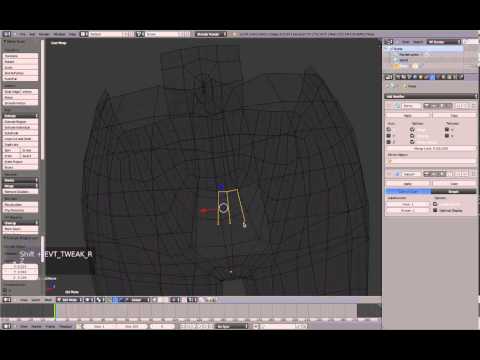Toggle the Mirror Z axis checkbox
Viewport: 480px width, 360px height.
pos(389,142)
